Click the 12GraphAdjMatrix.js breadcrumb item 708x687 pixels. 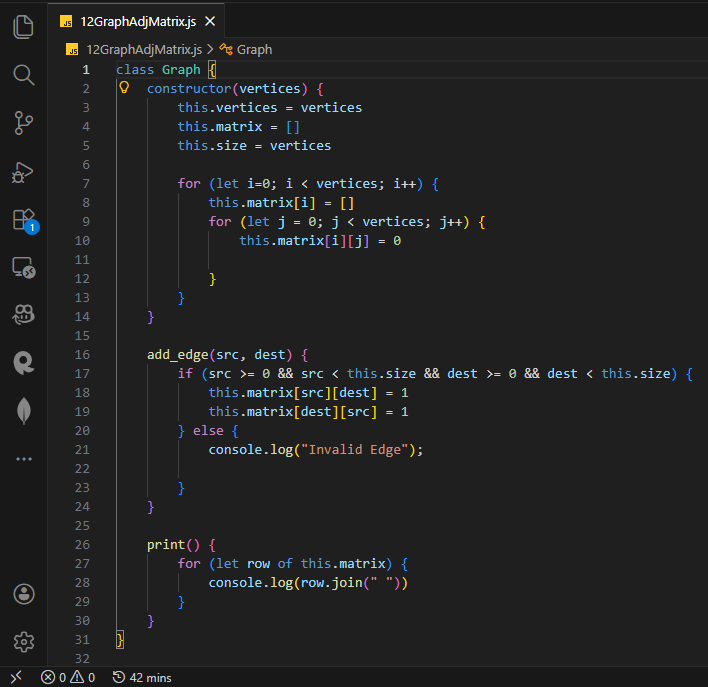pos(144,49)
